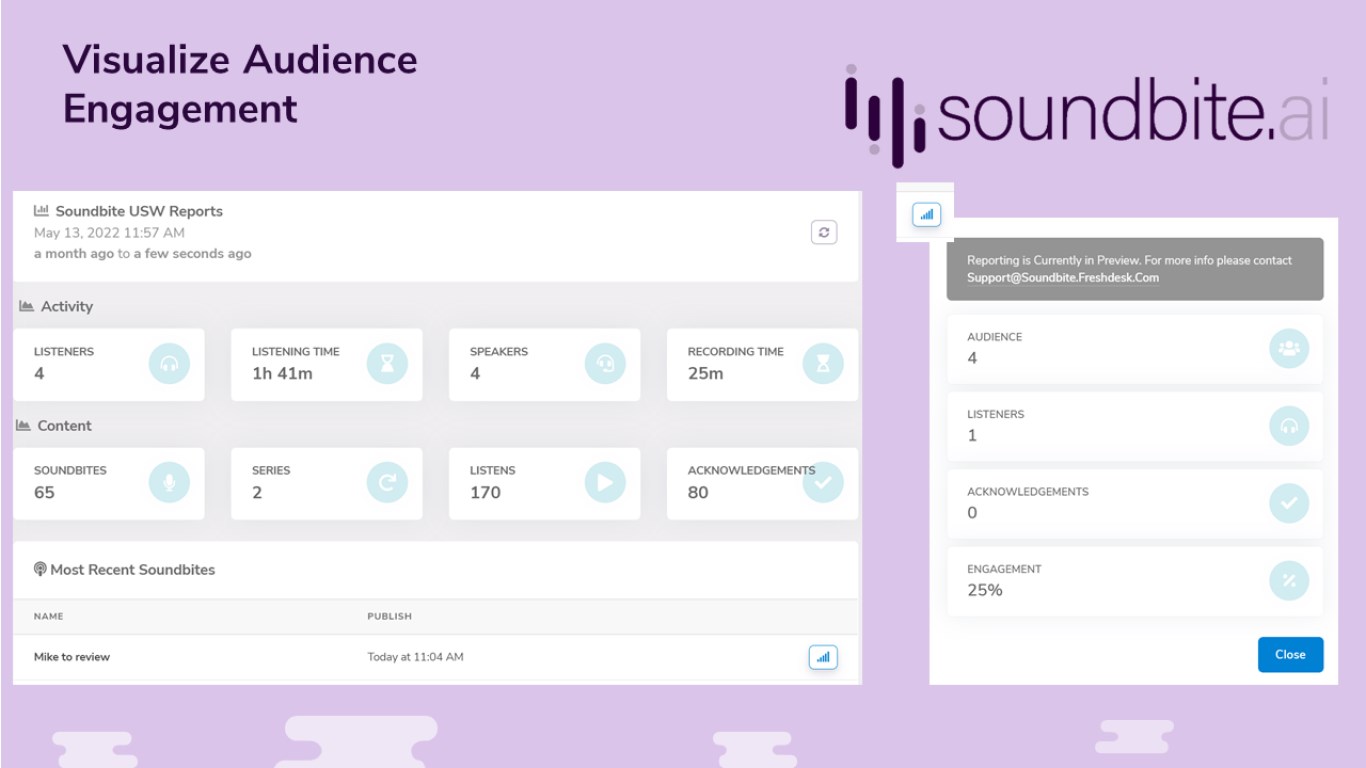Open the report for Mike to review

823,657
